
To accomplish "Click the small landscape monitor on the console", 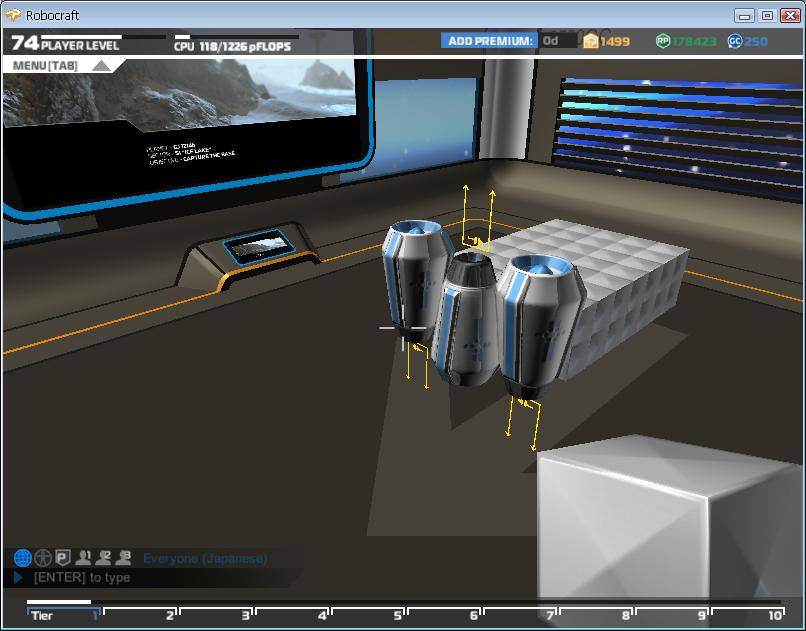I will (x=260, y=246).
